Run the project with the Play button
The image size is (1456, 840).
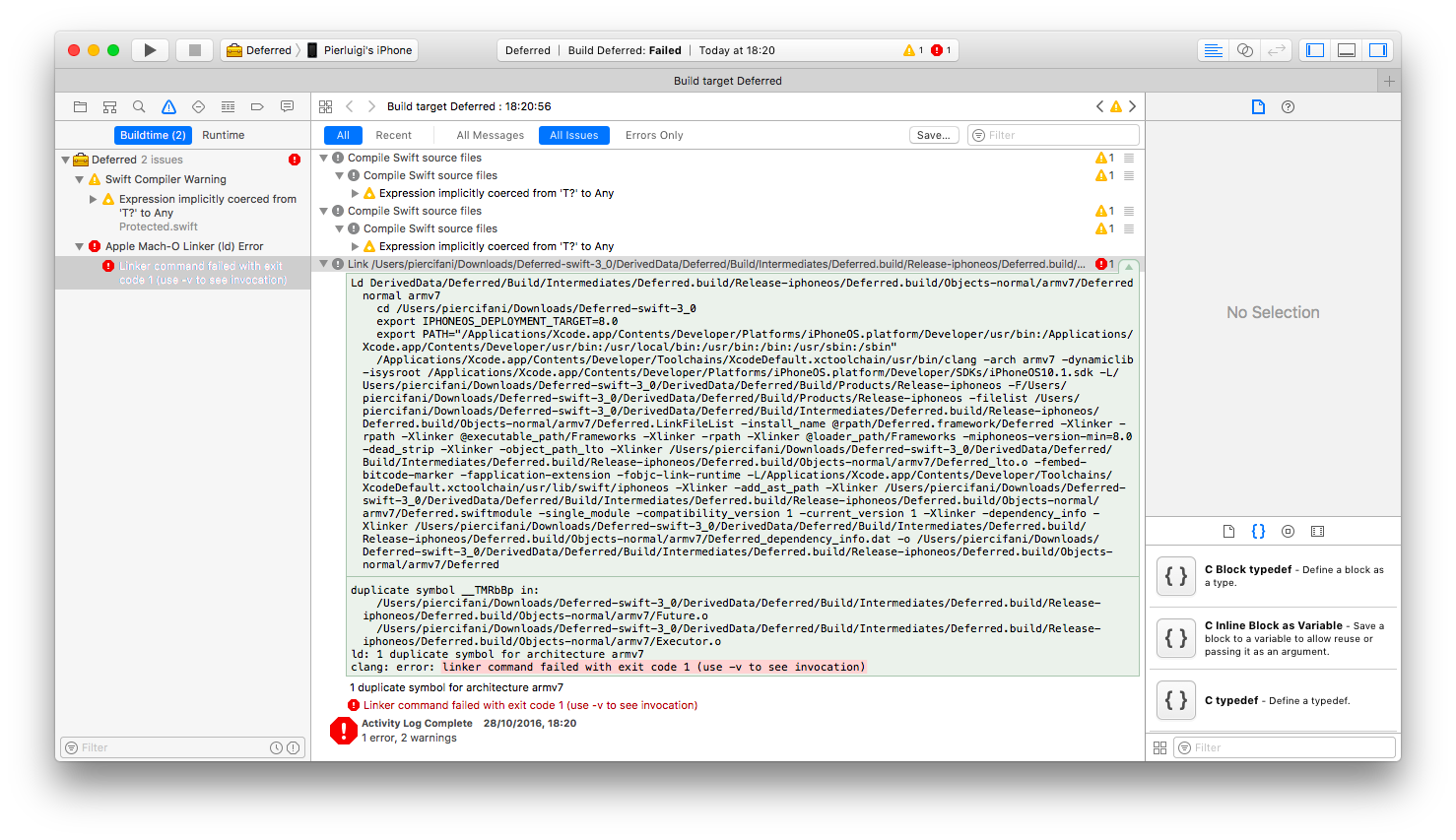click(150, 50)
